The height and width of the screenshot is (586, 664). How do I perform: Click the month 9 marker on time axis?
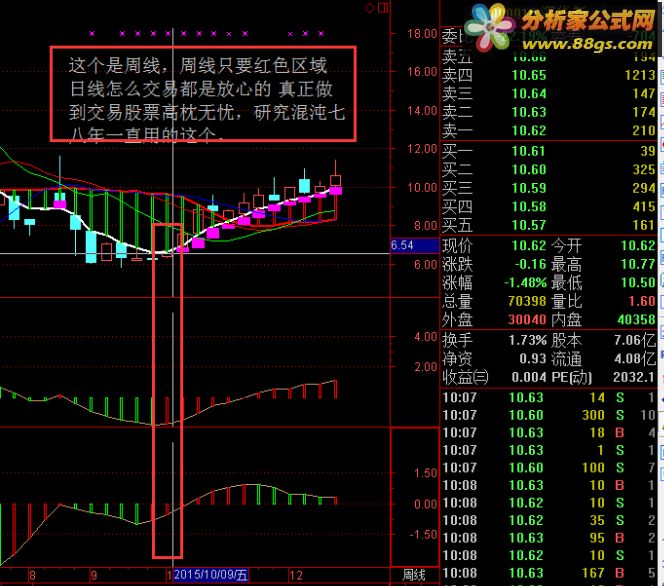tap(94, 575)
